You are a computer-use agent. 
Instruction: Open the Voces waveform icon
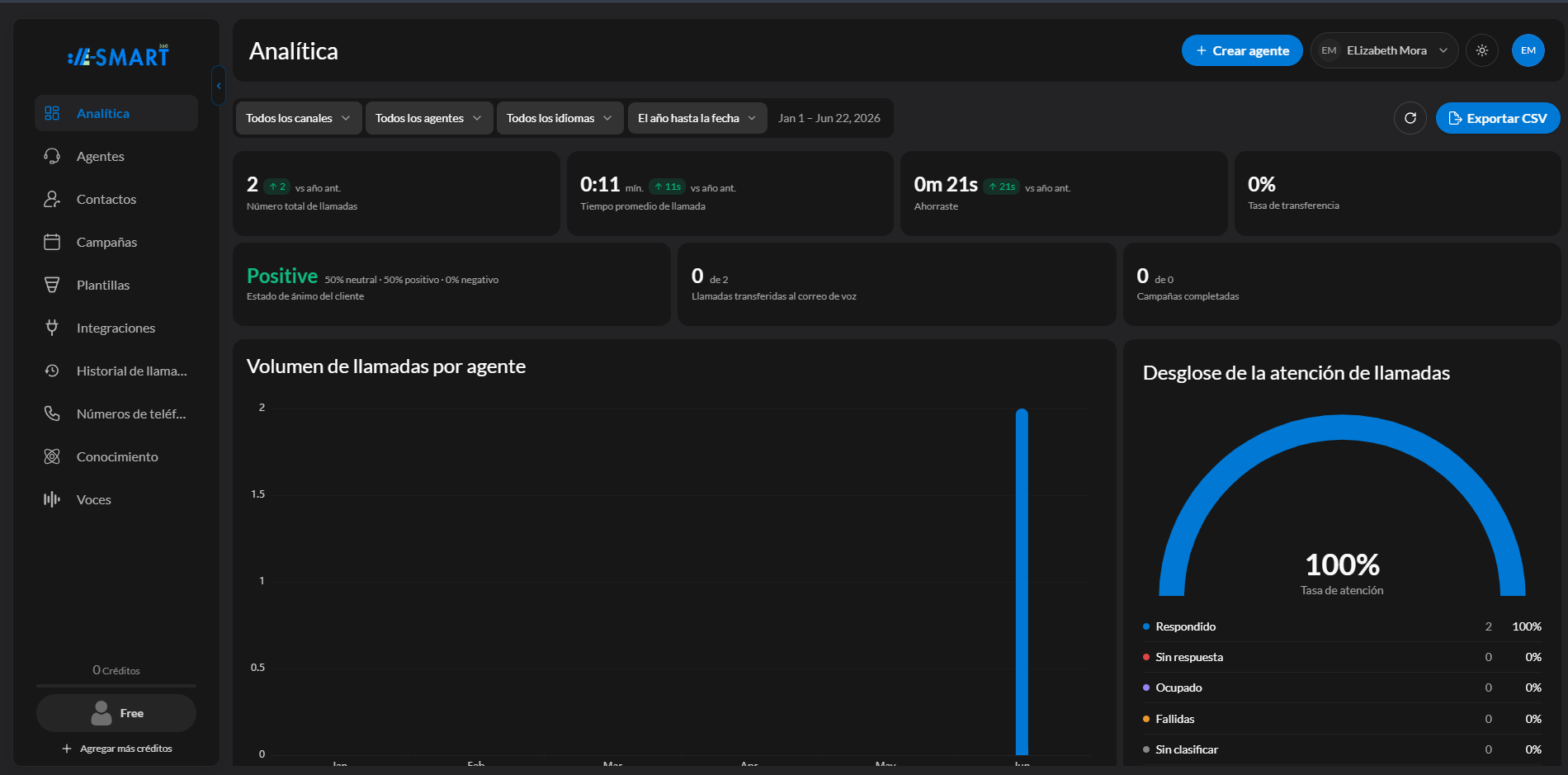(52, 499)
